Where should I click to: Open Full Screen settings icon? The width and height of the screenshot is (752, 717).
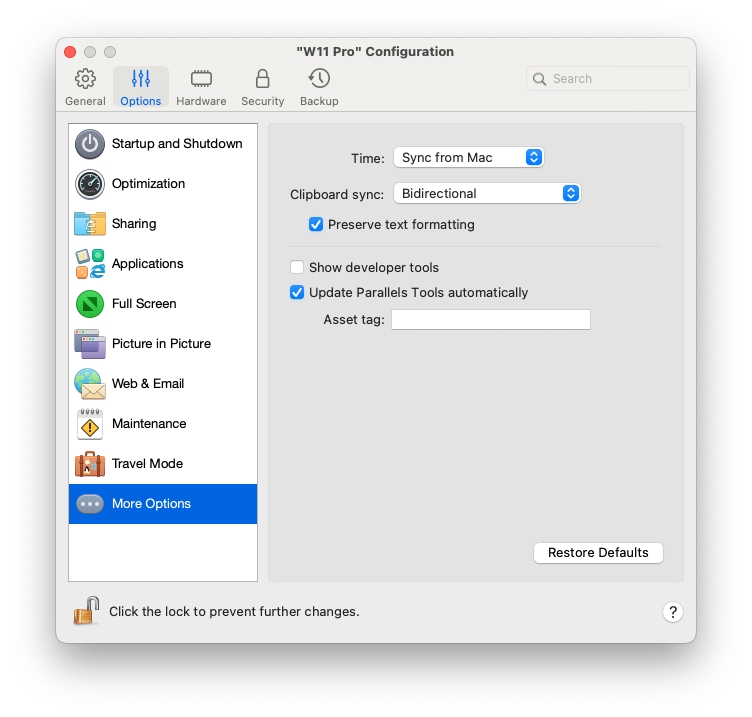[x=90, y=304]
